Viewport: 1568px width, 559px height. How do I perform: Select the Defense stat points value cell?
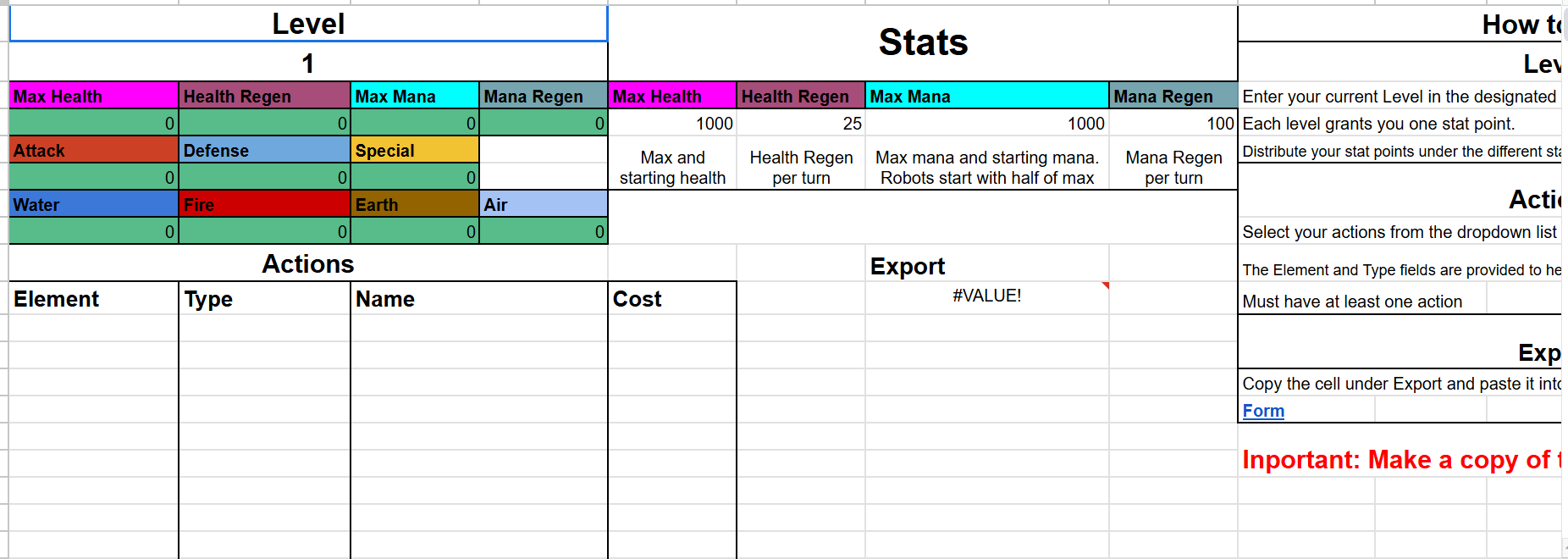point(264,177)
